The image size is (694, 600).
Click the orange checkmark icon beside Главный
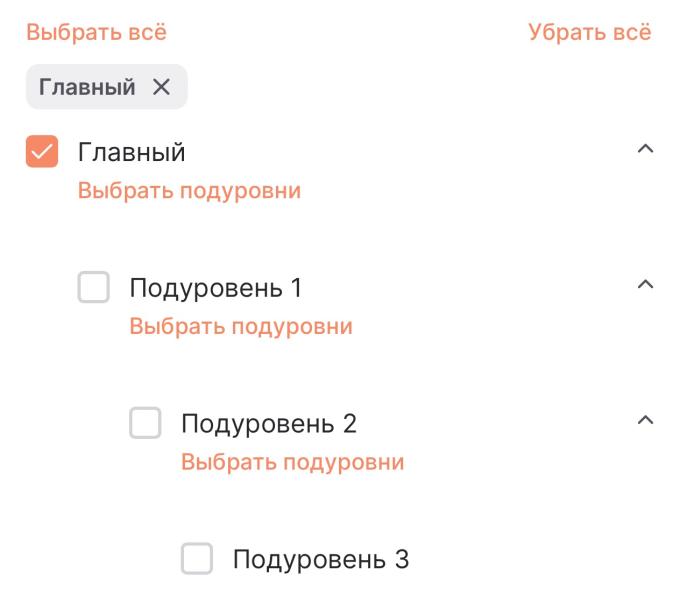point(42,152)
